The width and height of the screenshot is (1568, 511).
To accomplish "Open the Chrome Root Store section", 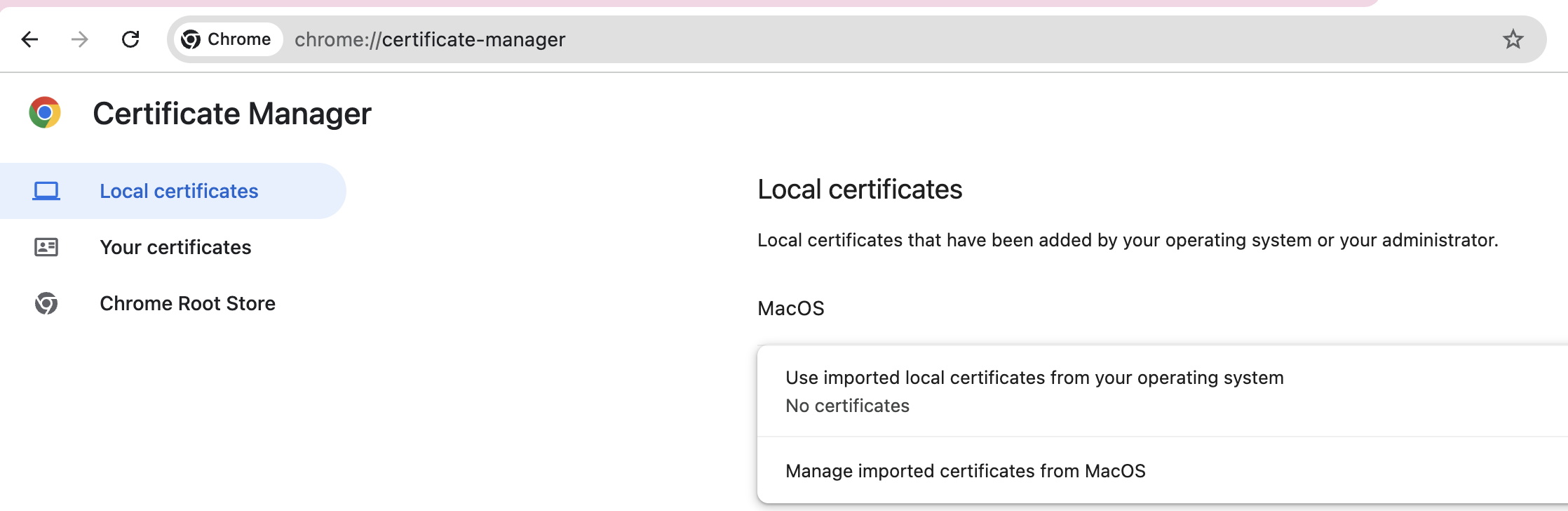I will 187,303.
